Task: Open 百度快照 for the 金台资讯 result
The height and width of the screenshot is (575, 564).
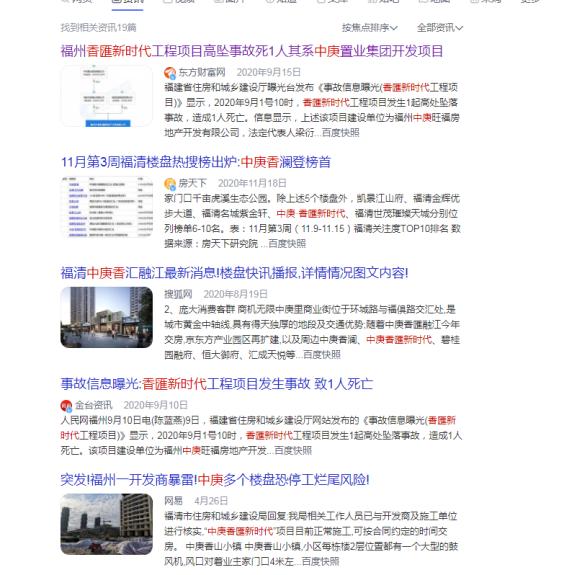Action: tap(293, 451)
